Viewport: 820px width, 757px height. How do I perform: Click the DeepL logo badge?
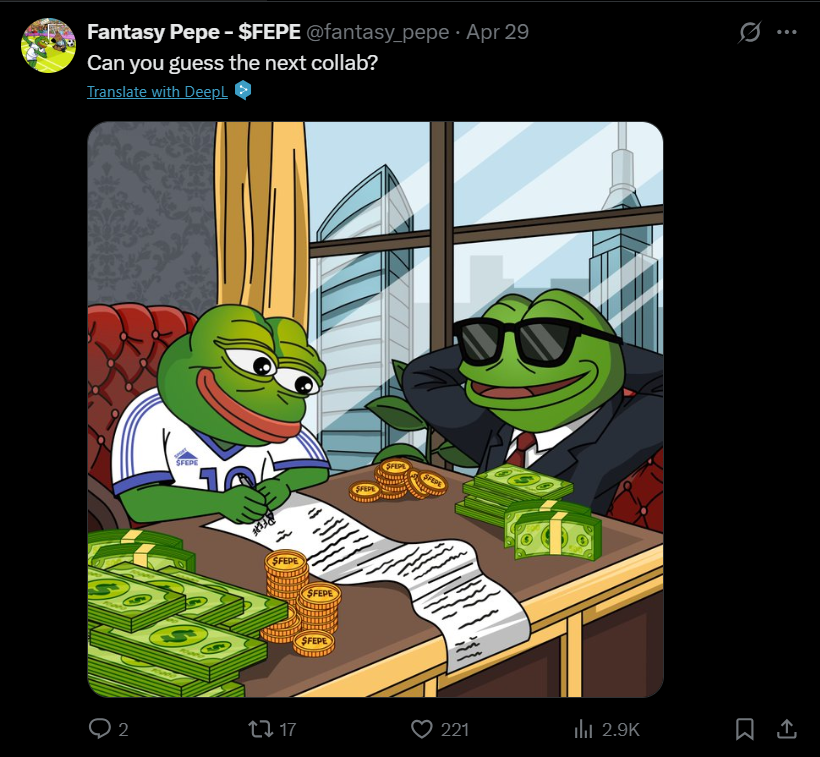pyautogui.click(x=243, y=90)
